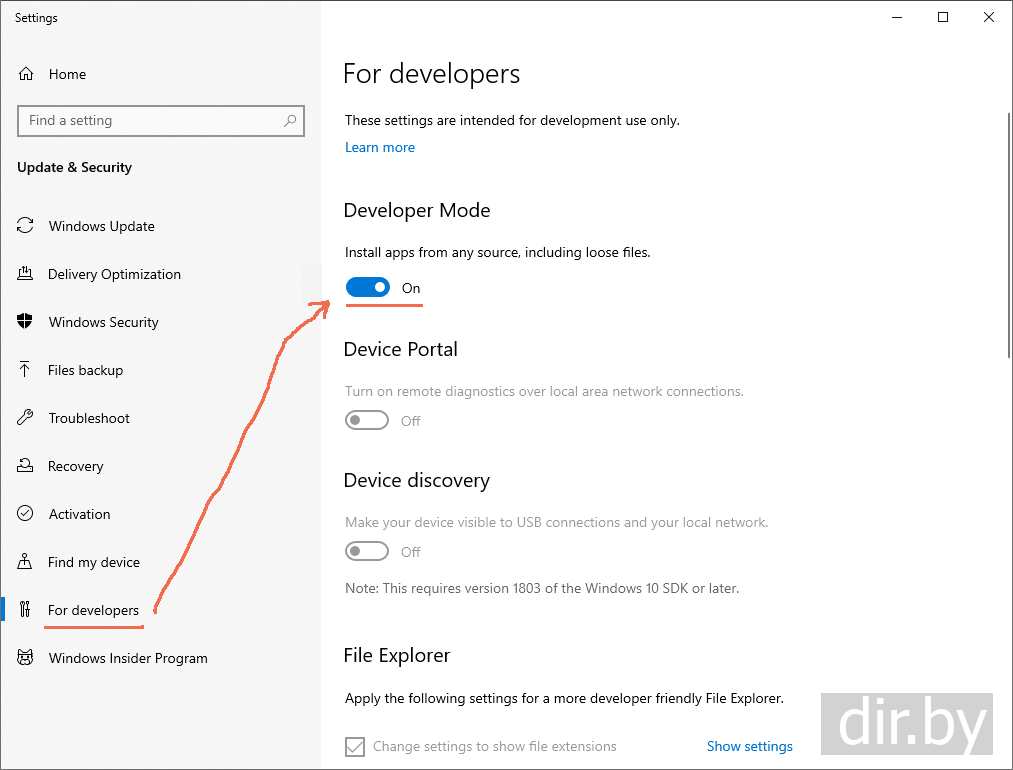Click into the Find a setting box
Screen dimensions: 1013x770
(150, 121)
